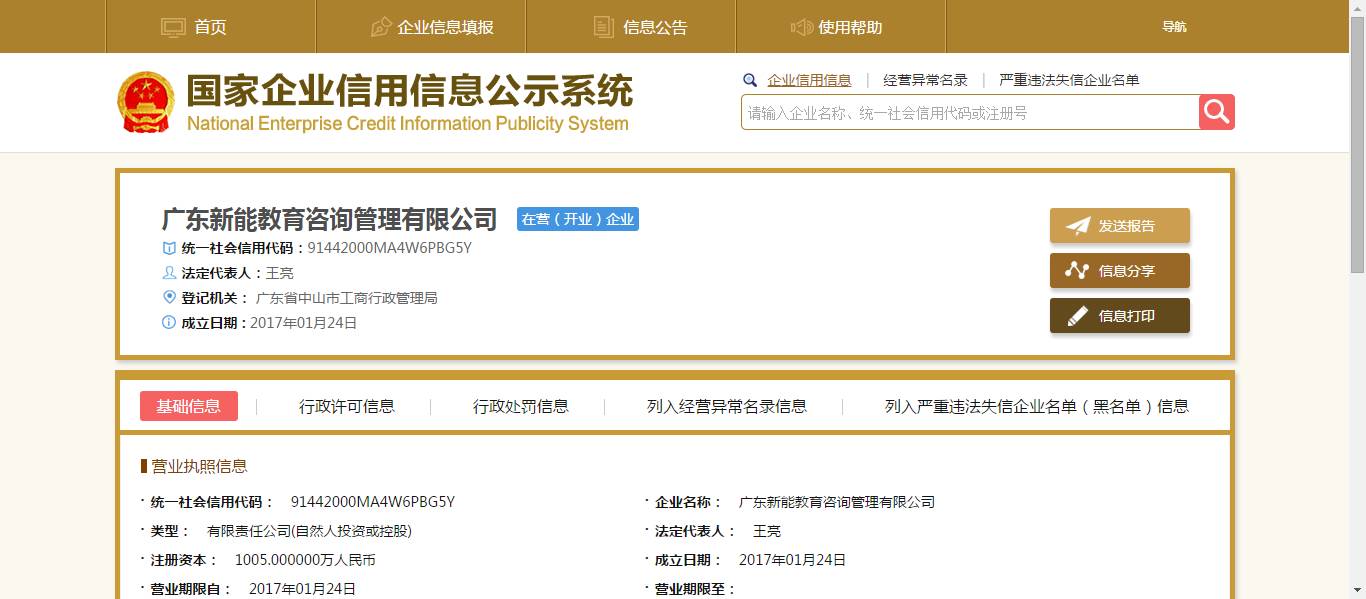Switch to the 行政许可信息 tab
Screen dimensions: 1366x599
(x=347, y=406)
